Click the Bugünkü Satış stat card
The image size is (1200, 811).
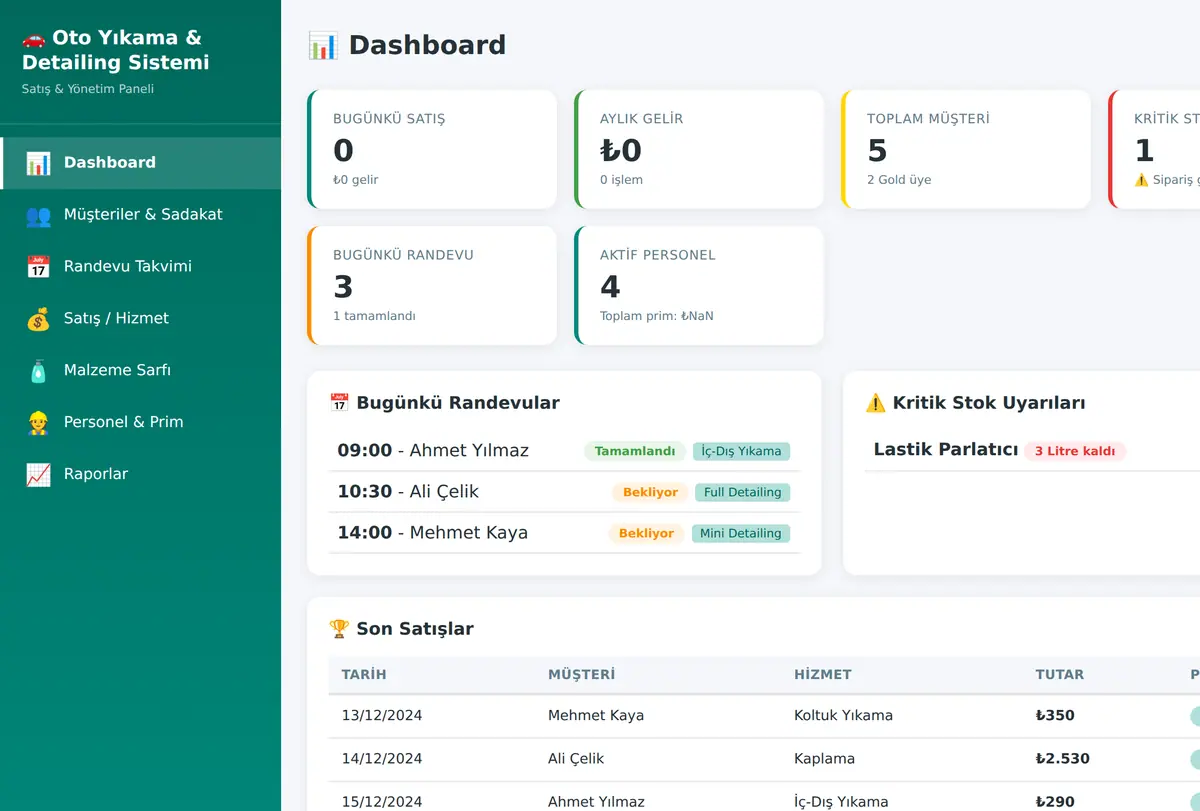[x=432, y=149]
